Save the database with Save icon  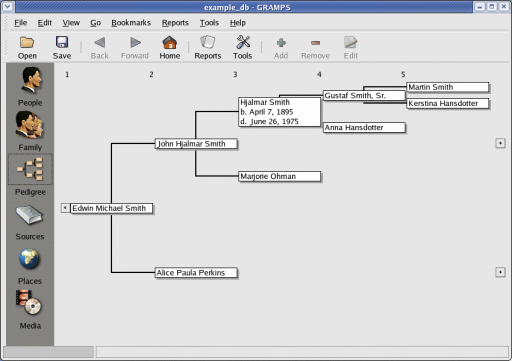(62, 47)
